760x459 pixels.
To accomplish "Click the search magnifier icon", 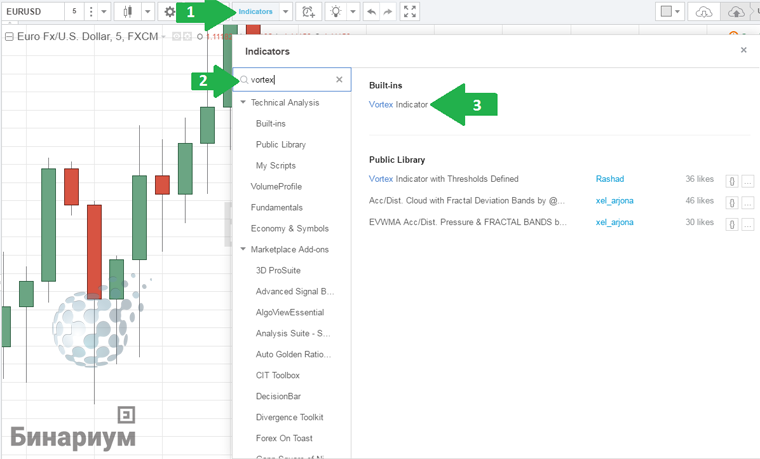I will [244, 79].
